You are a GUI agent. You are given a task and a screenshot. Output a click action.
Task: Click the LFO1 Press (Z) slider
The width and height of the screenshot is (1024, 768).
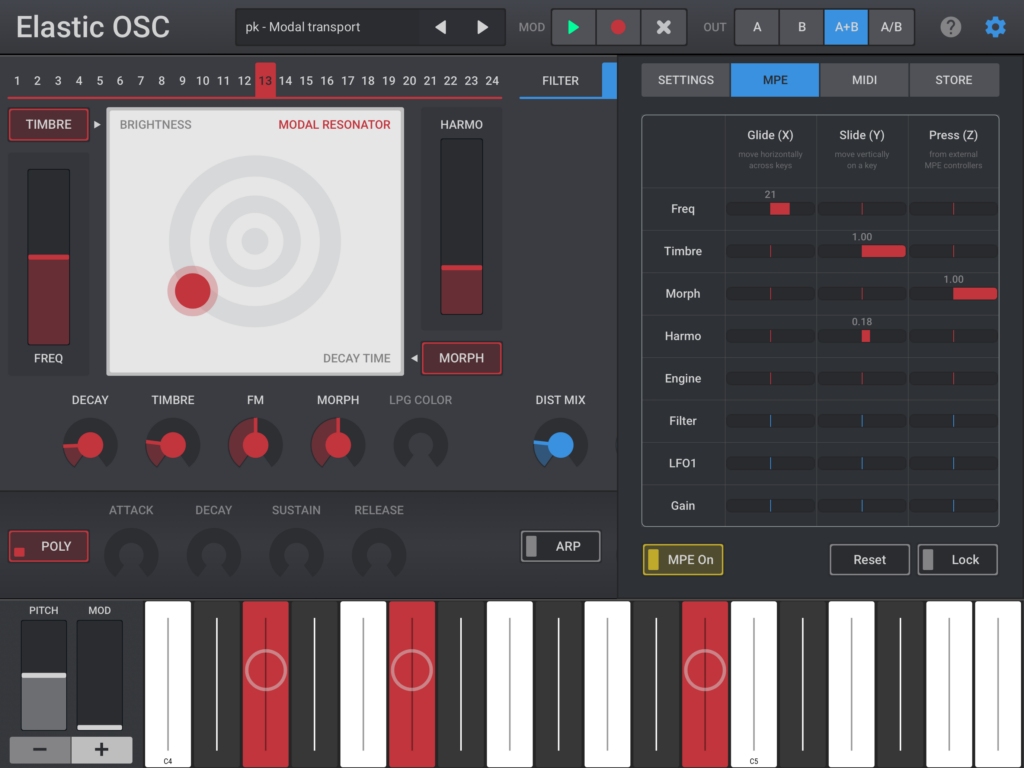point(953,464)
